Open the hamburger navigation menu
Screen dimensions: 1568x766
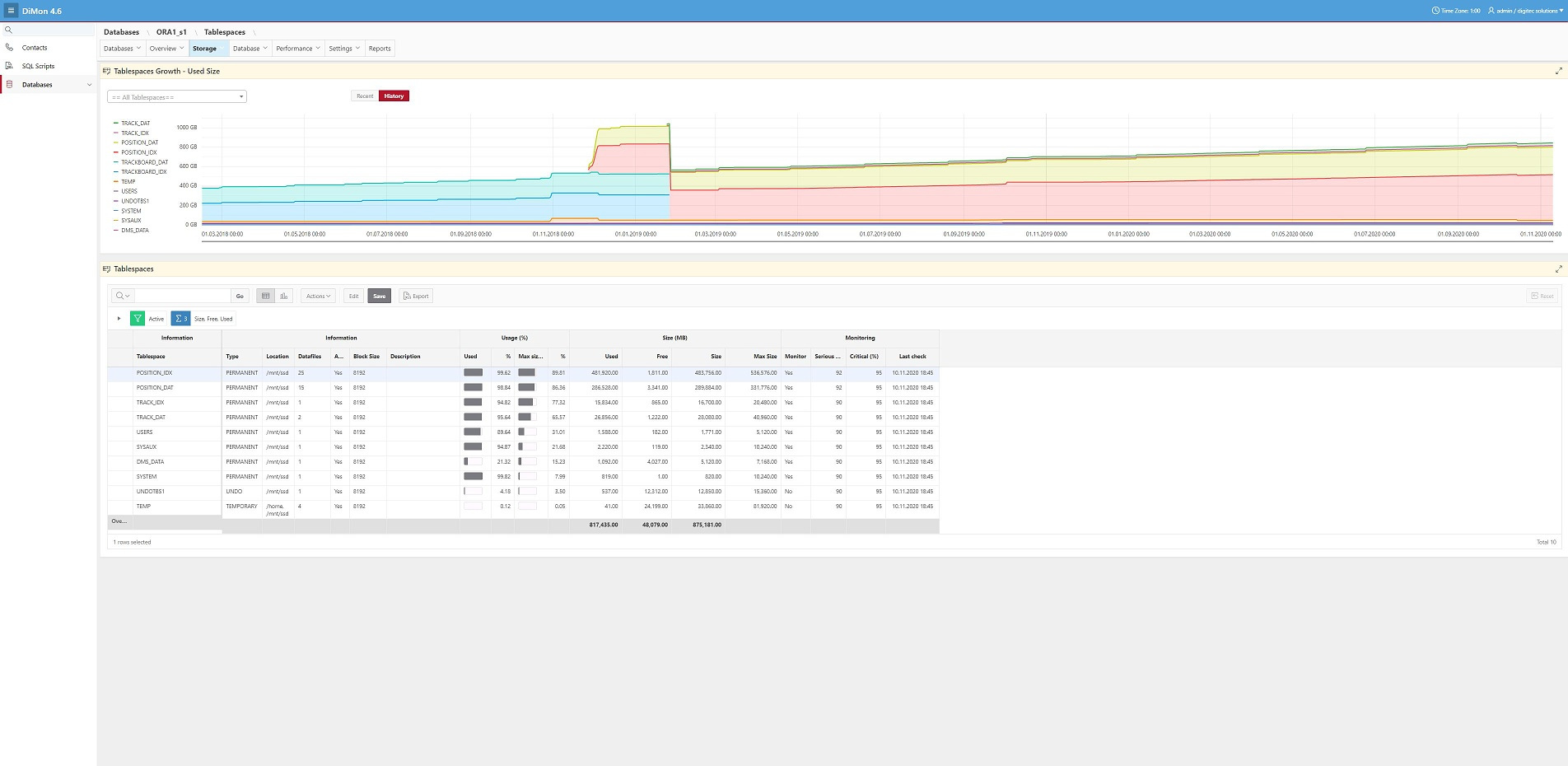coord(11,11)
